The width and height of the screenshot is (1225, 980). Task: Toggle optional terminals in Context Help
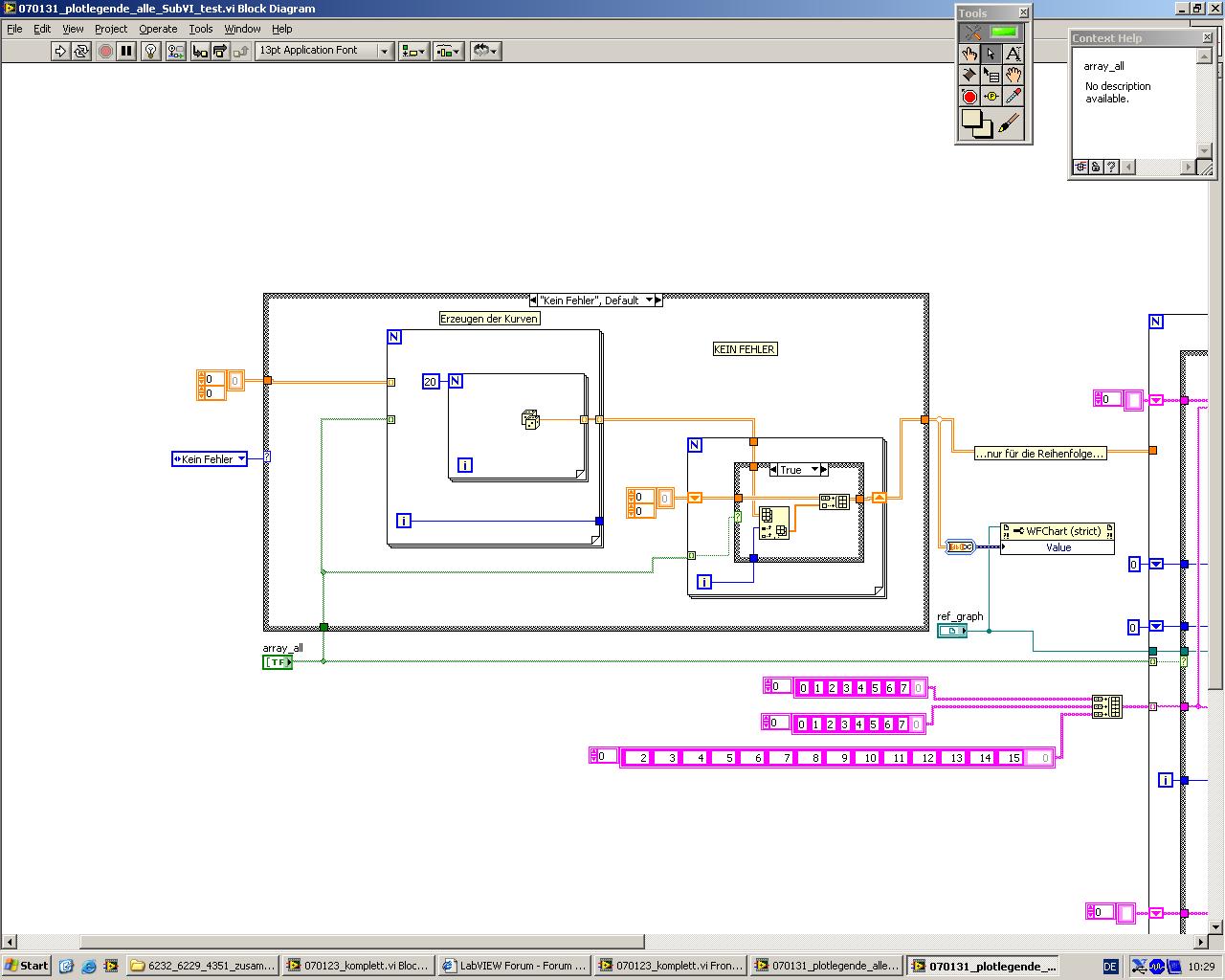point(1081,167)
